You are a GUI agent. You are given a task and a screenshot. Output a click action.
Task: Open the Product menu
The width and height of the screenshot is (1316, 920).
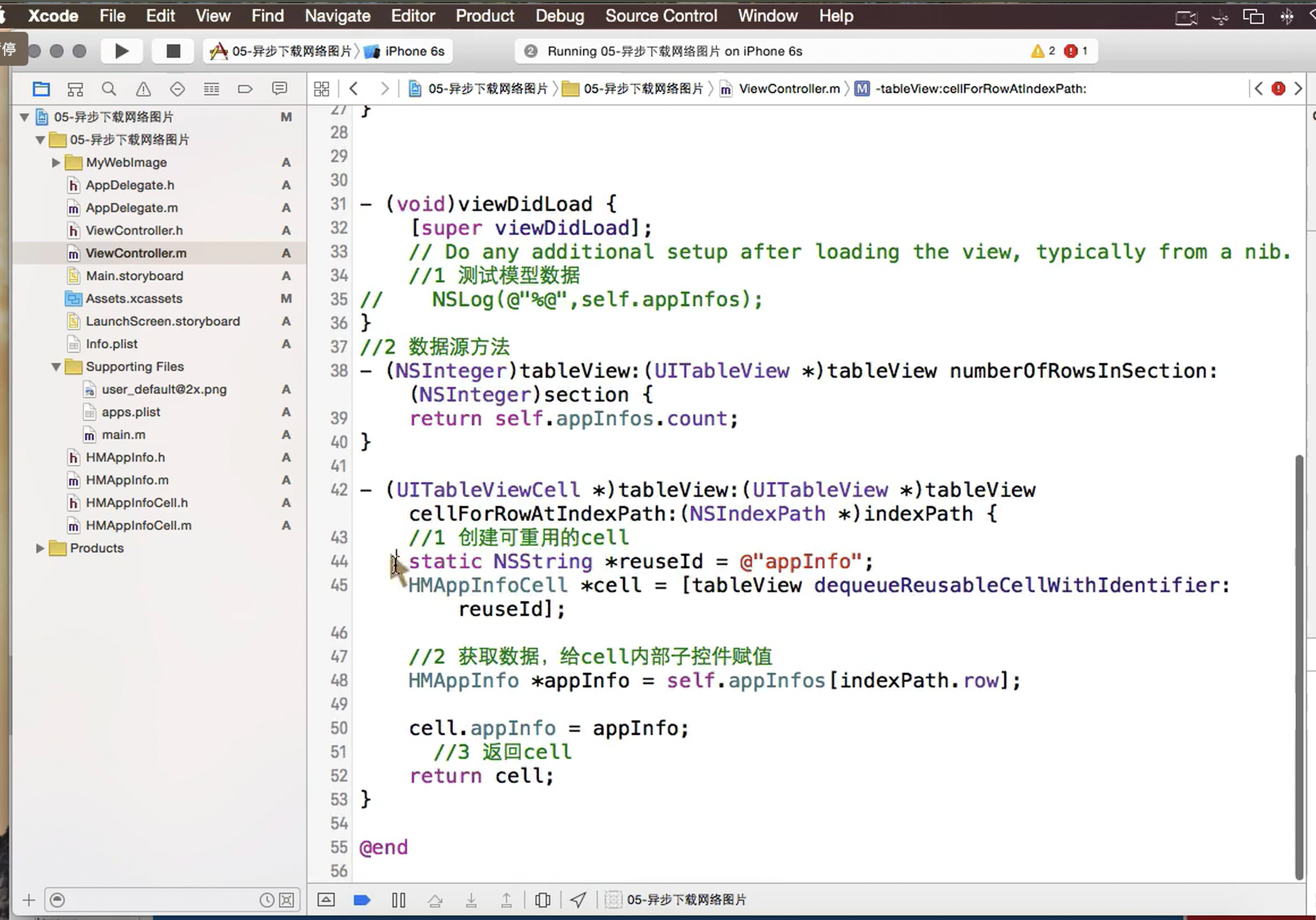[x=484, y=16]
